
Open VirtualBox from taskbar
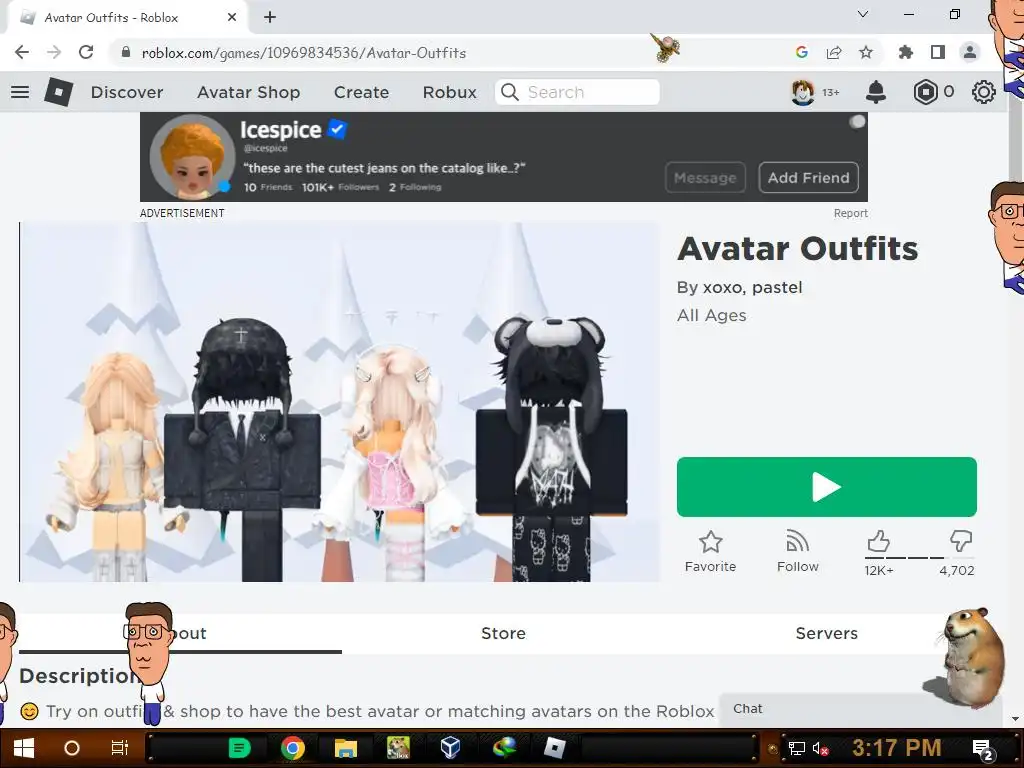[x=451, y=748]
